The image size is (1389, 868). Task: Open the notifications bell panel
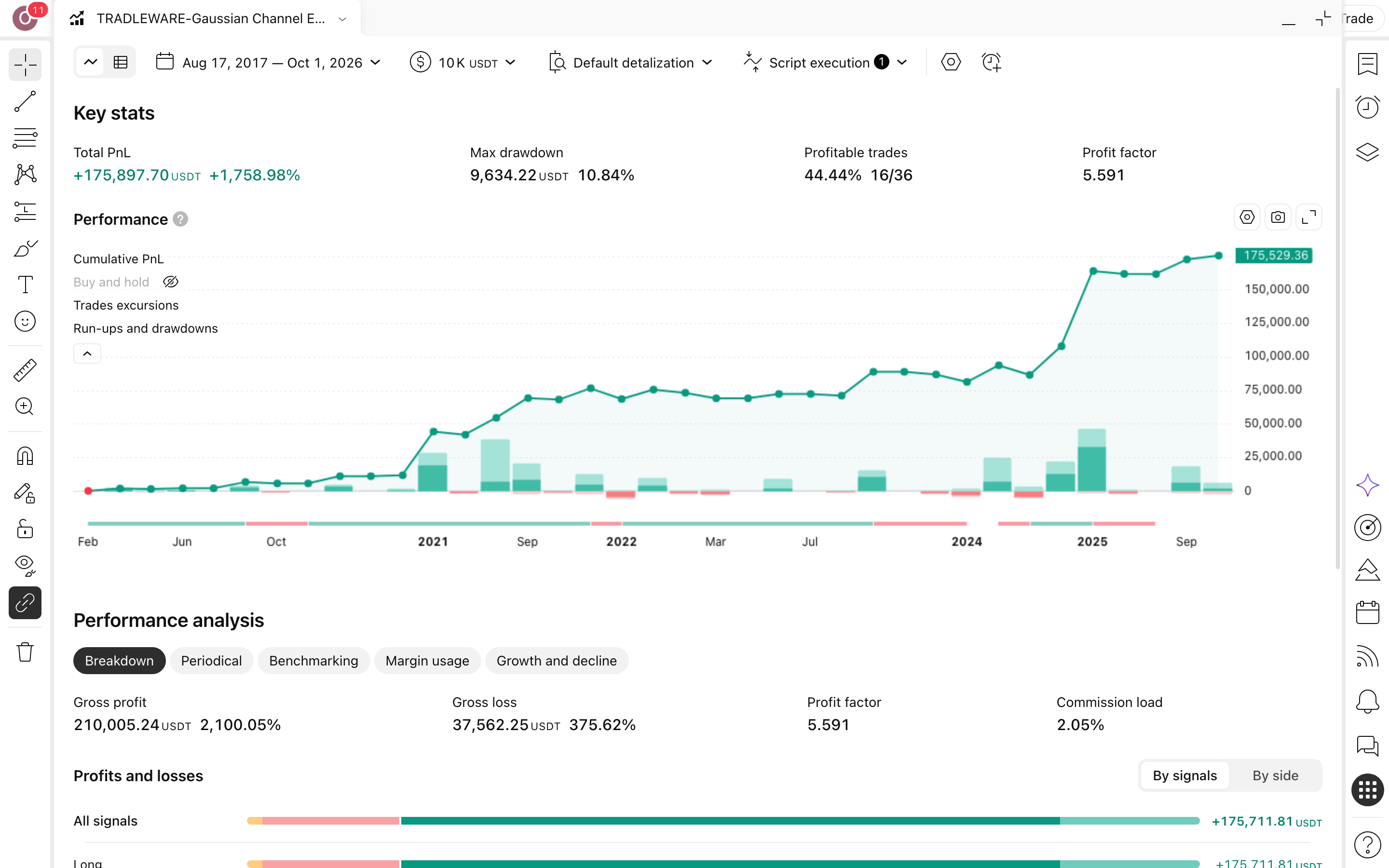1367,702
